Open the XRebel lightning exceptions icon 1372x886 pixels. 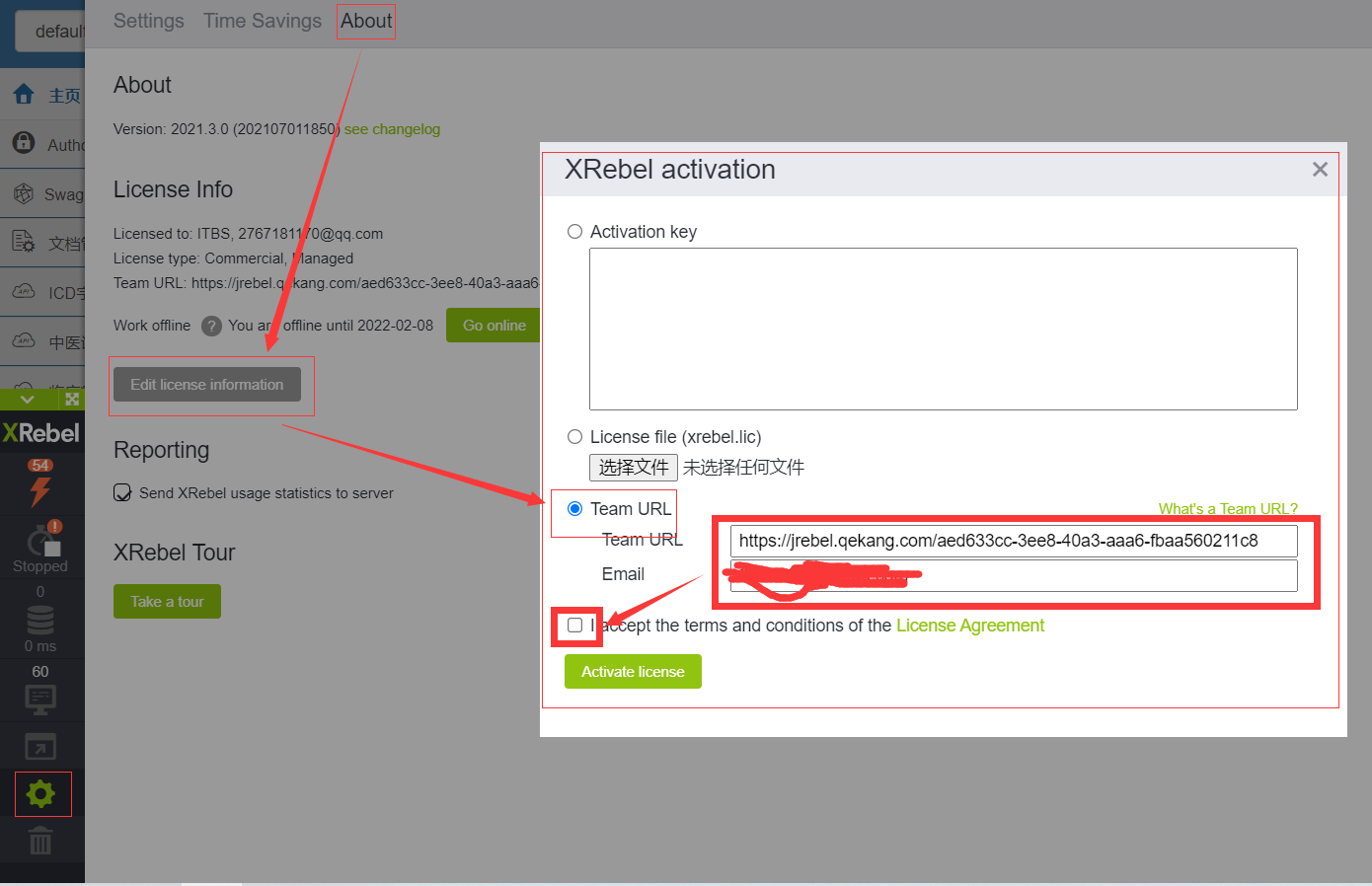tap(40, 490)
